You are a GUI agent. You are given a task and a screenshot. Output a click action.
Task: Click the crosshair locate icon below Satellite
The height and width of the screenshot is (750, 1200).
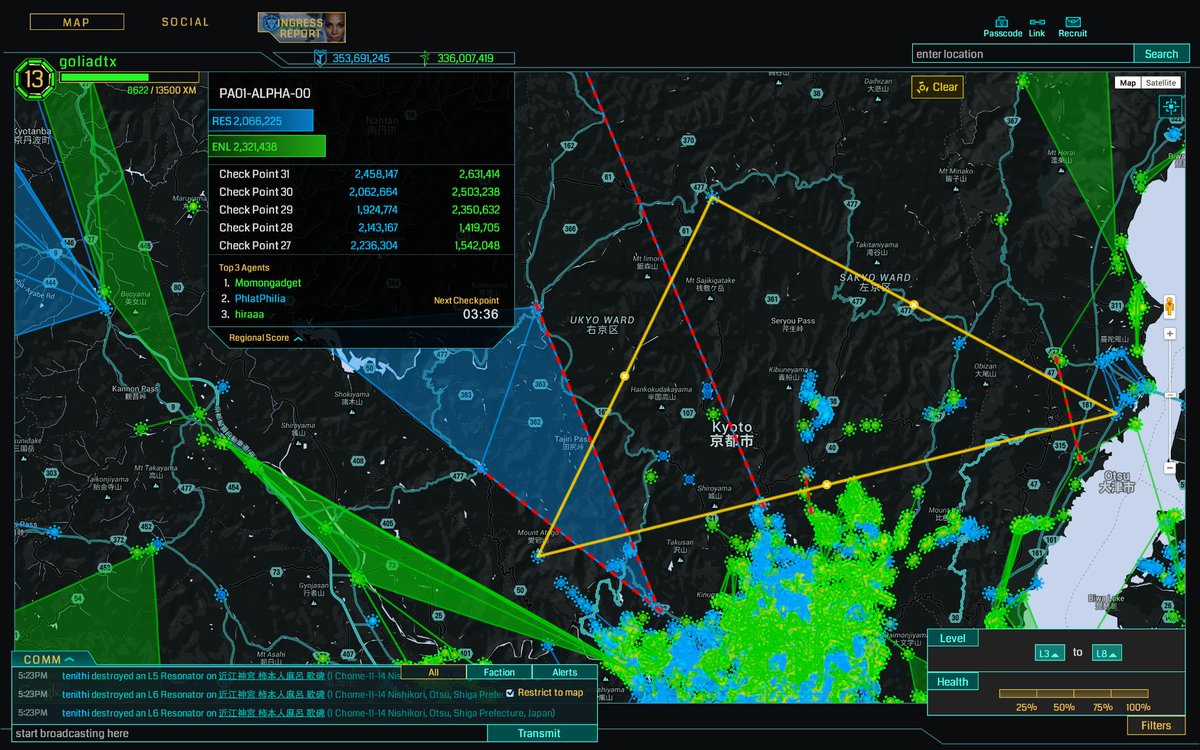pyautogui.click(x=1172, y=105)
